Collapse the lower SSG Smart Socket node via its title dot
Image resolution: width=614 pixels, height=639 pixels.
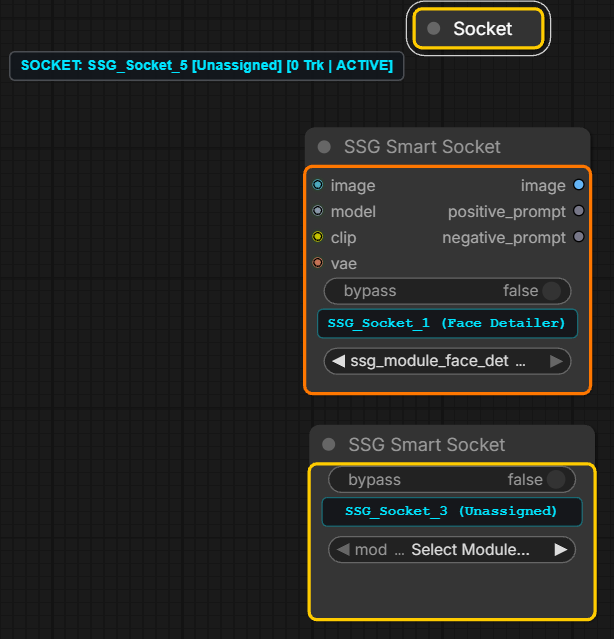point(329,444)
